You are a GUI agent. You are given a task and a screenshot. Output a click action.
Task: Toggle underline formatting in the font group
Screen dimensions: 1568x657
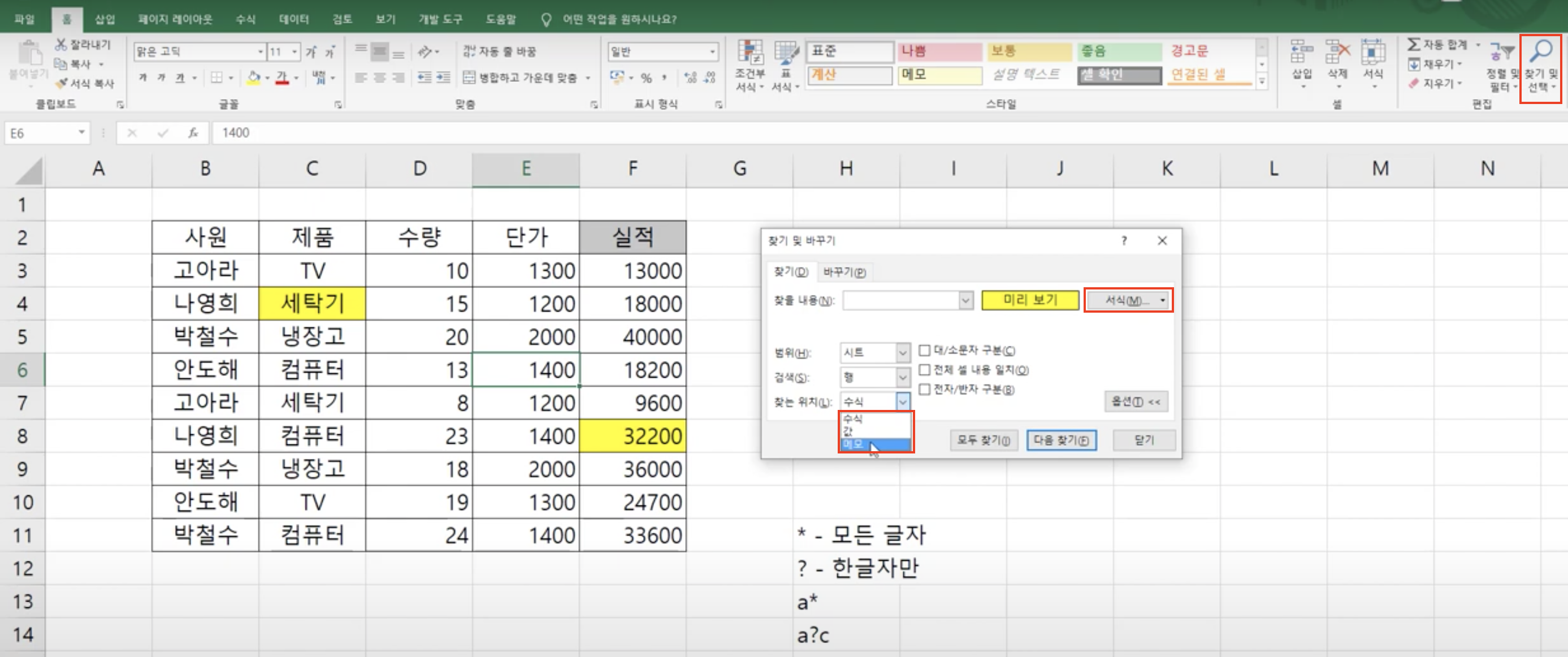(180, 77)
